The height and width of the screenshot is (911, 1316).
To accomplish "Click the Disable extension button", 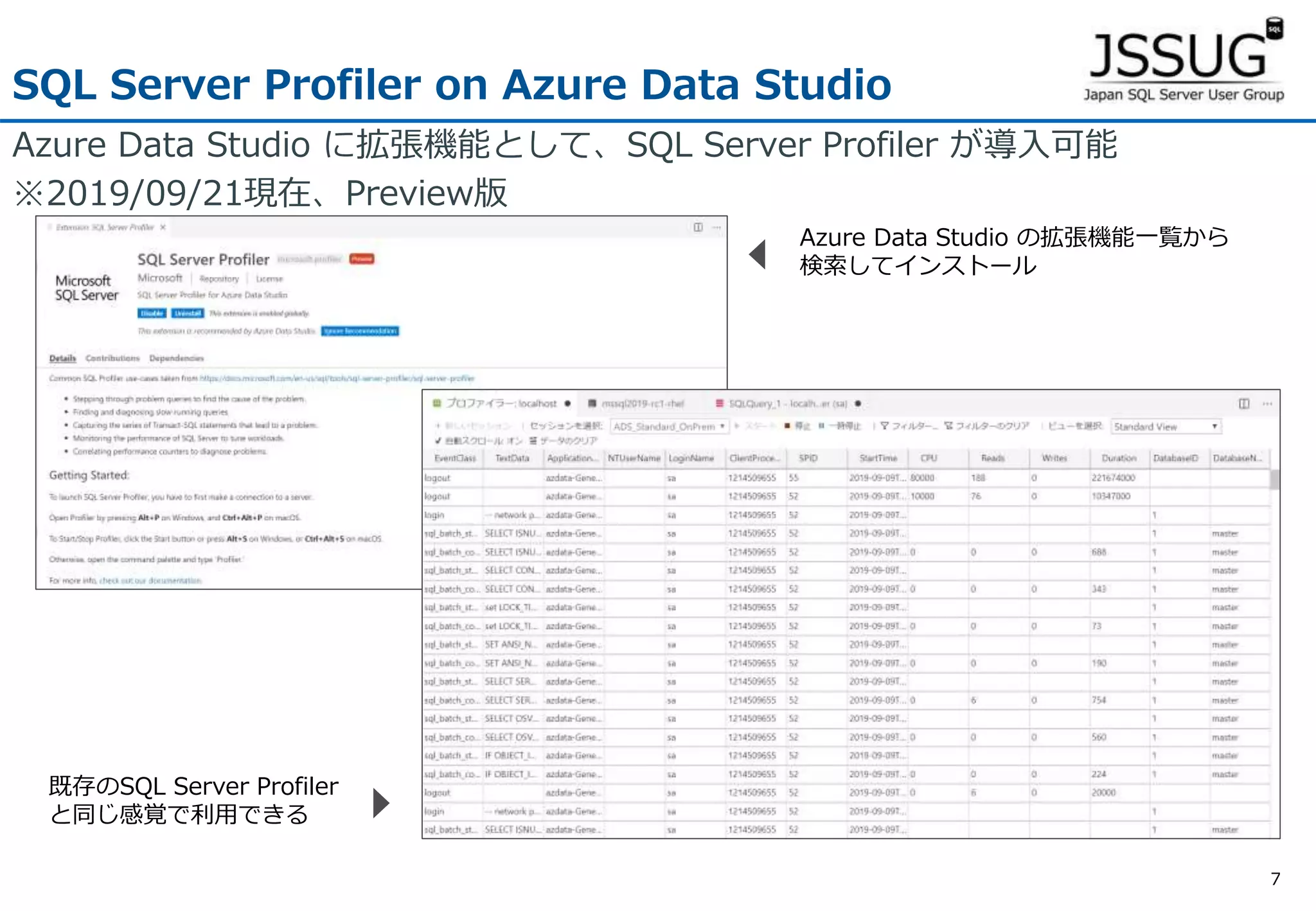I will (152, 313).
